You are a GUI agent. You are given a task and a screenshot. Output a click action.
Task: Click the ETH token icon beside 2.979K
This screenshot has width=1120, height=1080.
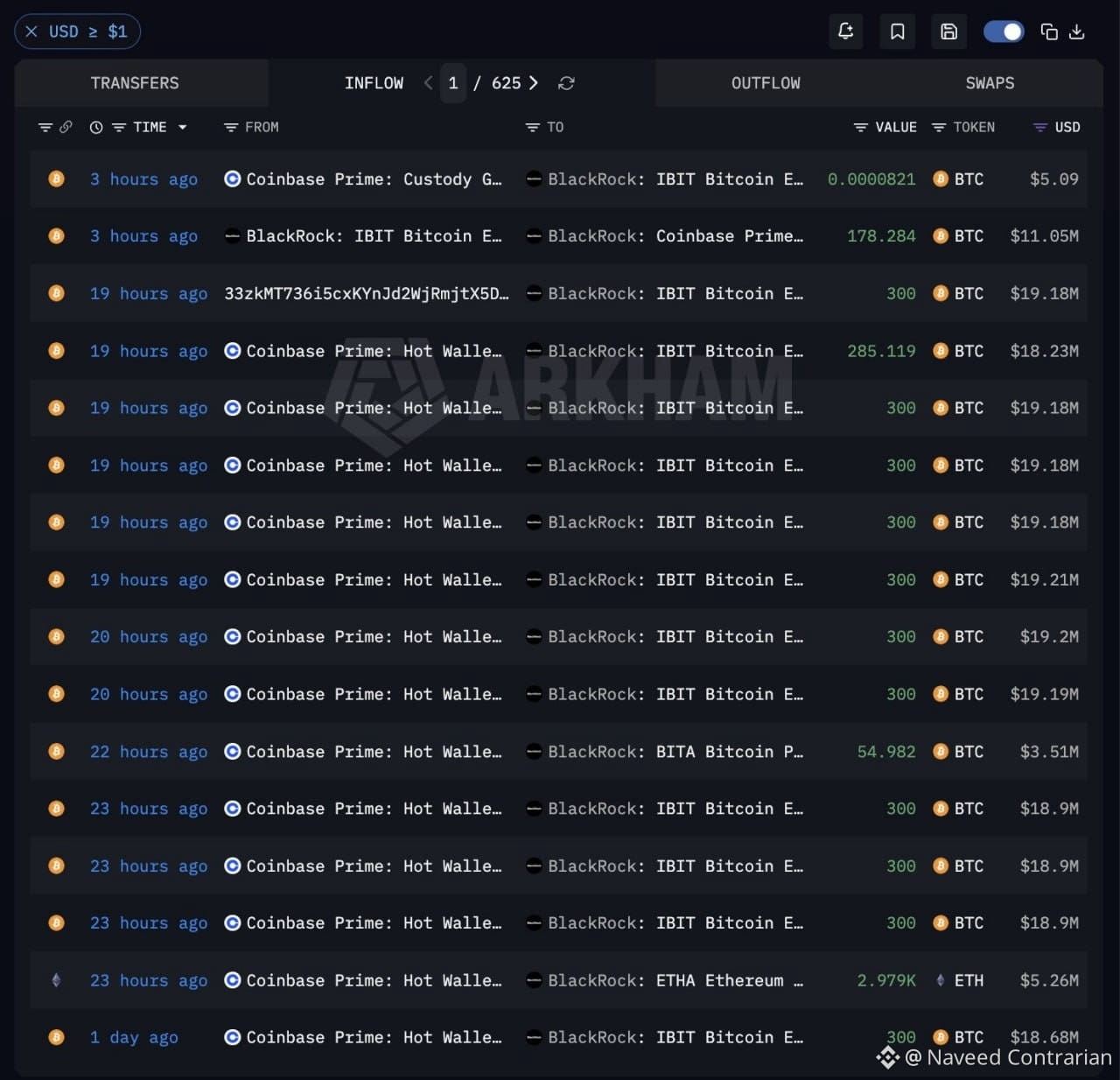coord(941,980)
